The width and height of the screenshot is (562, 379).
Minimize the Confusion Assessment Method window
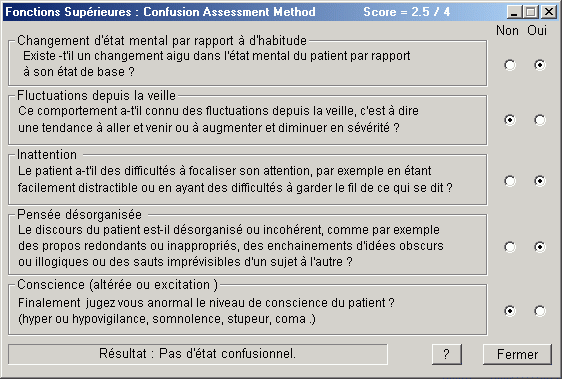tap(514, 12)
